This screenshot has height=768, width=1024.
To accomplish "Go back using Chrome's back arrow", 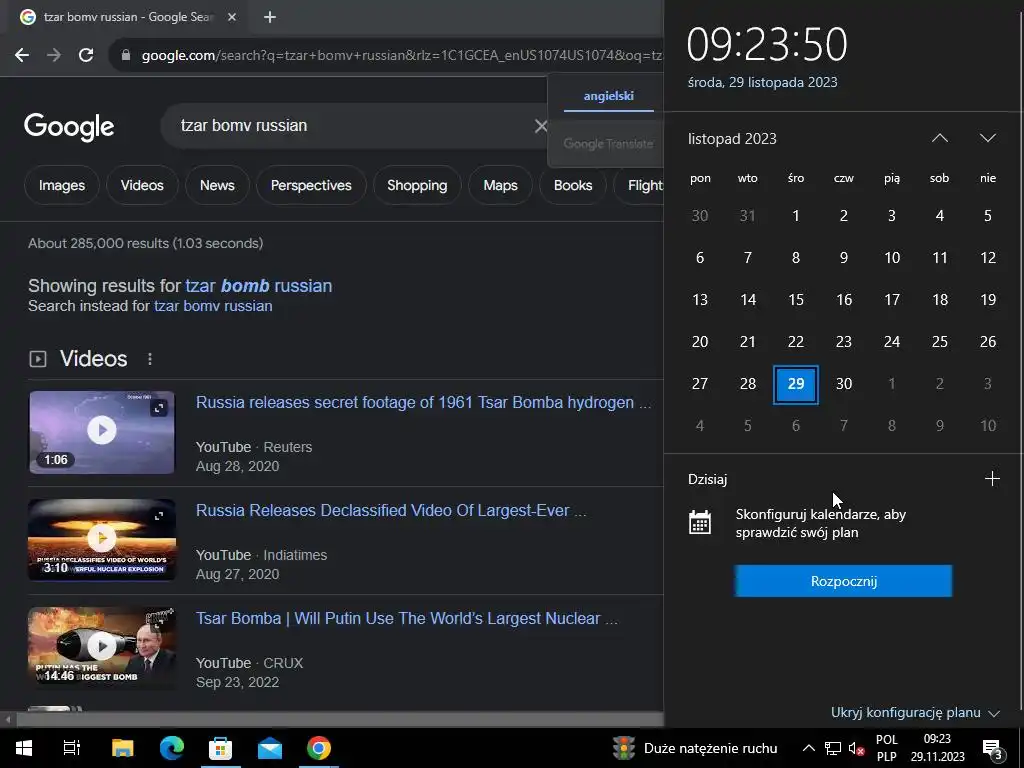I will [22, 55].
